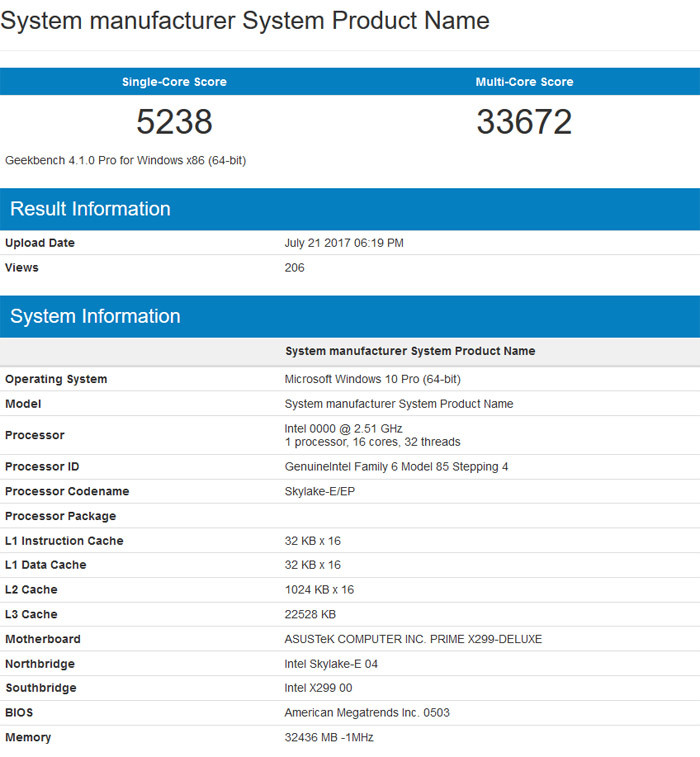
Task: Click the Upload Date label
Action: (x=40, y=243)
